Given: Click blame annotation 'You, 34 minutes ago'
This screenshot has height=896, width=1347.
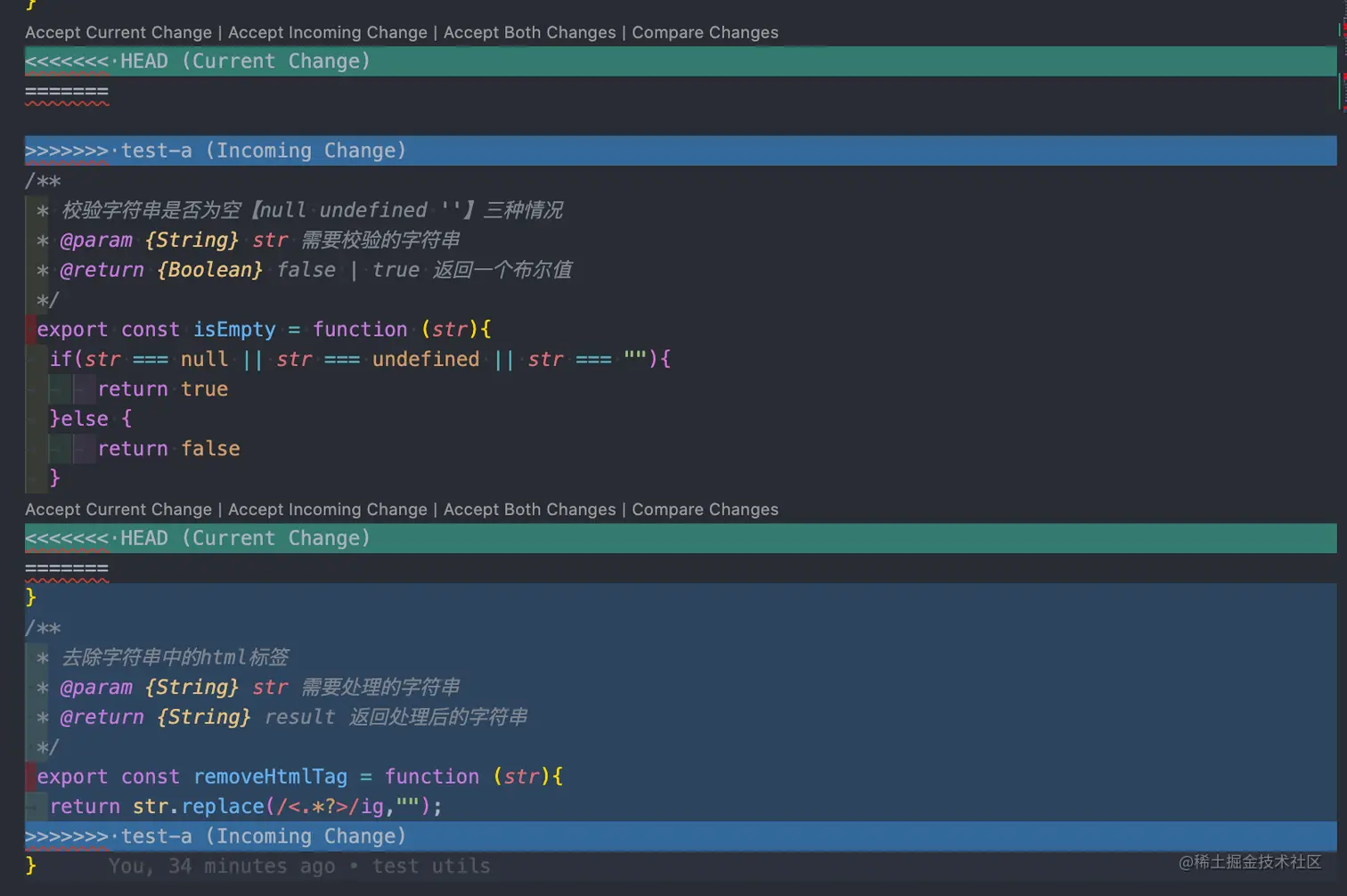Looking at the screenshot, I should [299, 866].
